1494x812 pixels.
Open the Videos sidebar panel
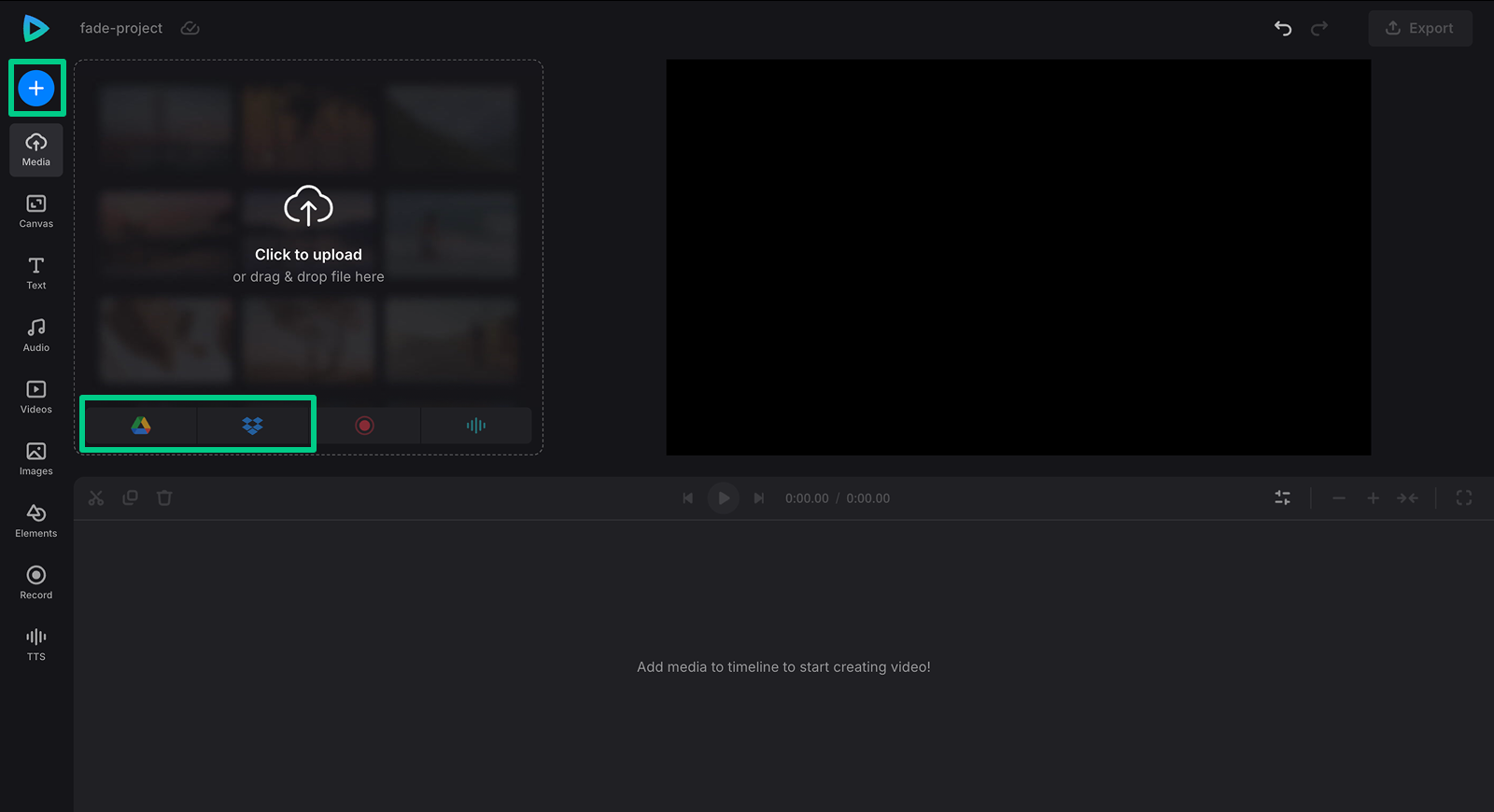coord(36,398)
